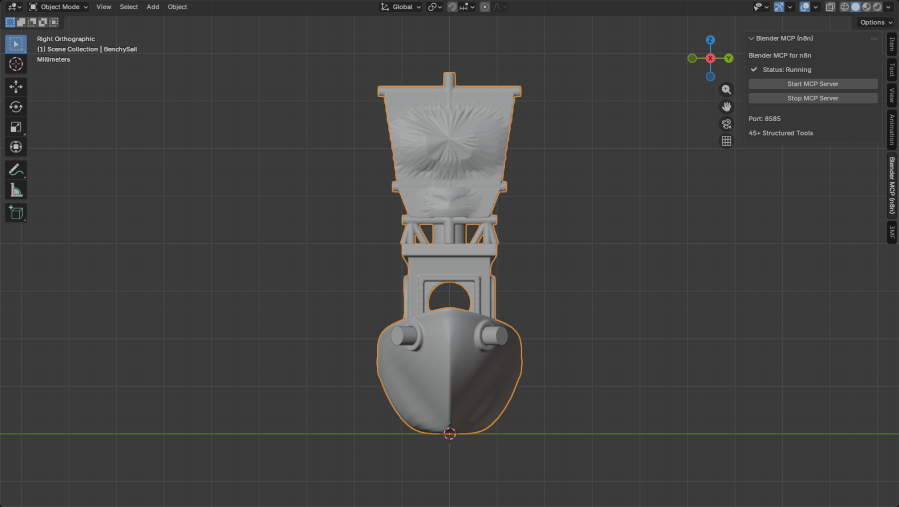Select the 3D Cursor tool
The image size is (899, 507).
click(x=15, y=64)
